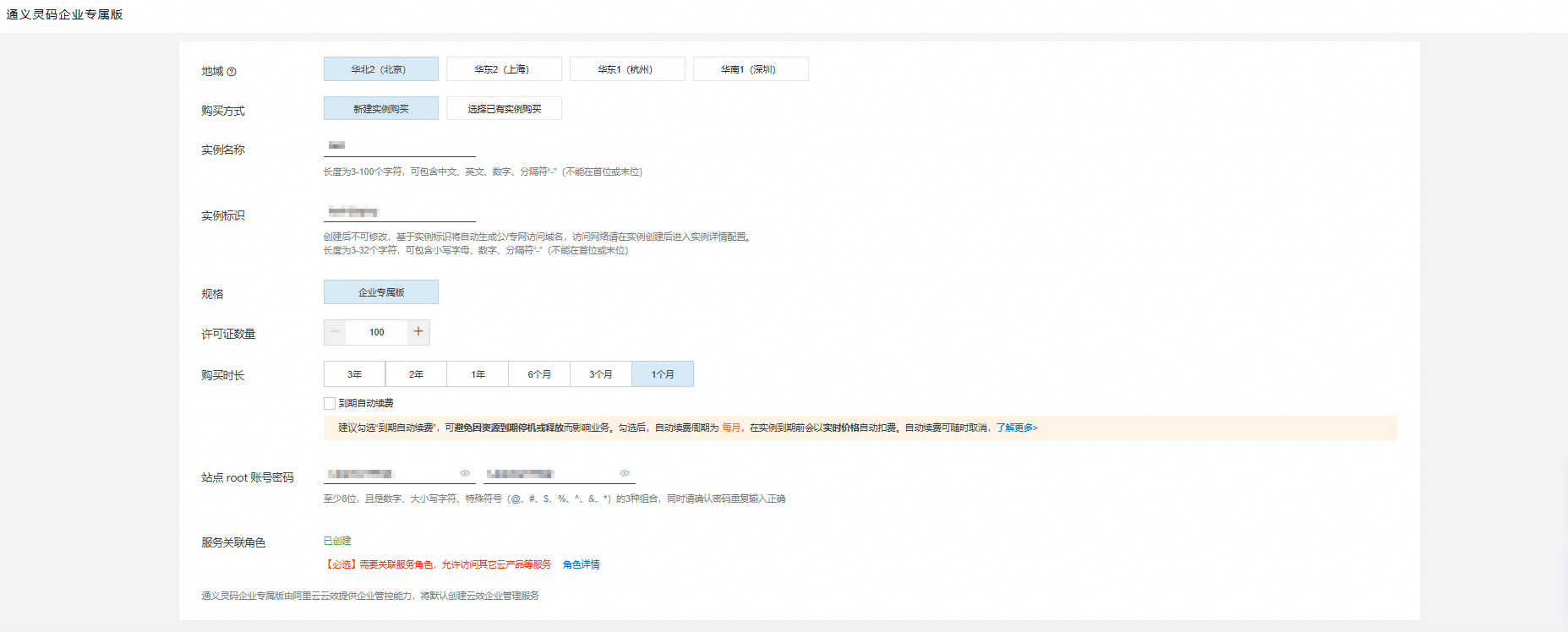Viewport: 1568px width, 632px height.
Task: Select region 华东2 (上海)
Action: 504,69
